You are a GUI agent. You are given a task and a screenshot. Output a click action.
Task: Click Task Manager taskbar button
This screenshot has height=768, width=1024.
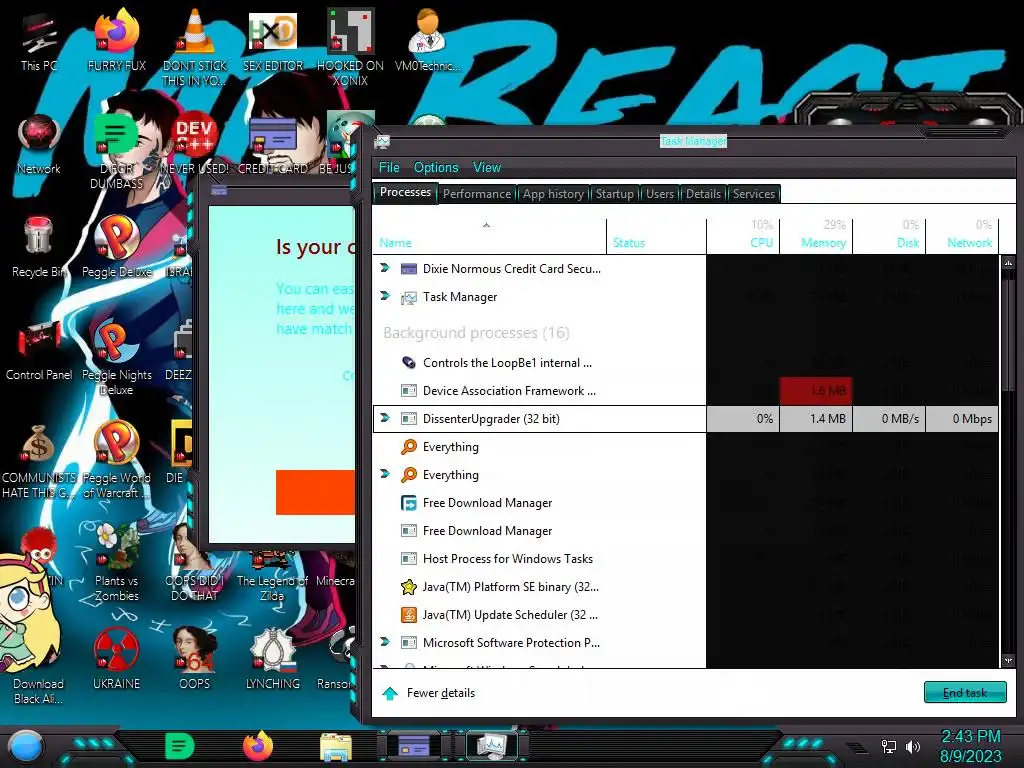point(491,745)
